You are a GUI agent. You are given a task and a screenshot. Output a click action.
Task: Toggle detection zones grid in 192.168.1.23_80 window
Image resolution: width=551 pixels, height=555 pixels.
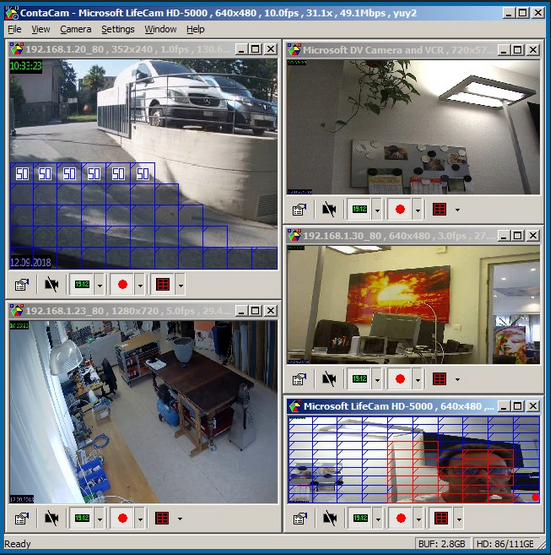pyautogui.click(x=162, y=519)
